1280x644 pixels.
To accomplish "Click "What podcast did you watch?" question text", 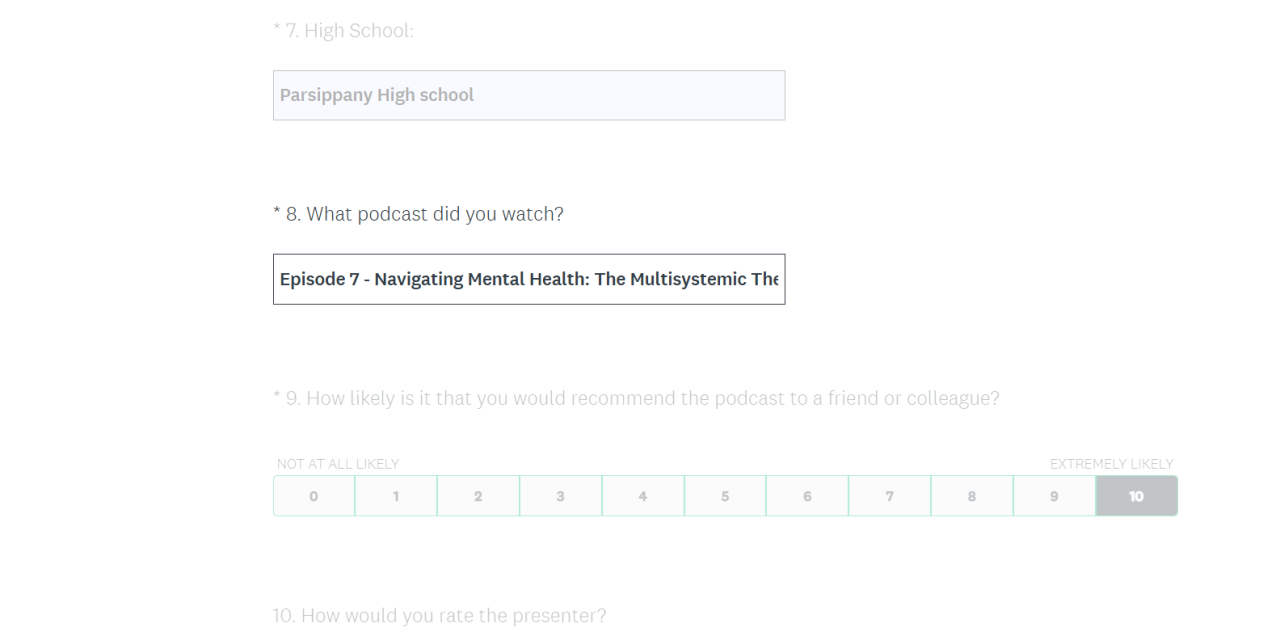I will click(434, 214).
